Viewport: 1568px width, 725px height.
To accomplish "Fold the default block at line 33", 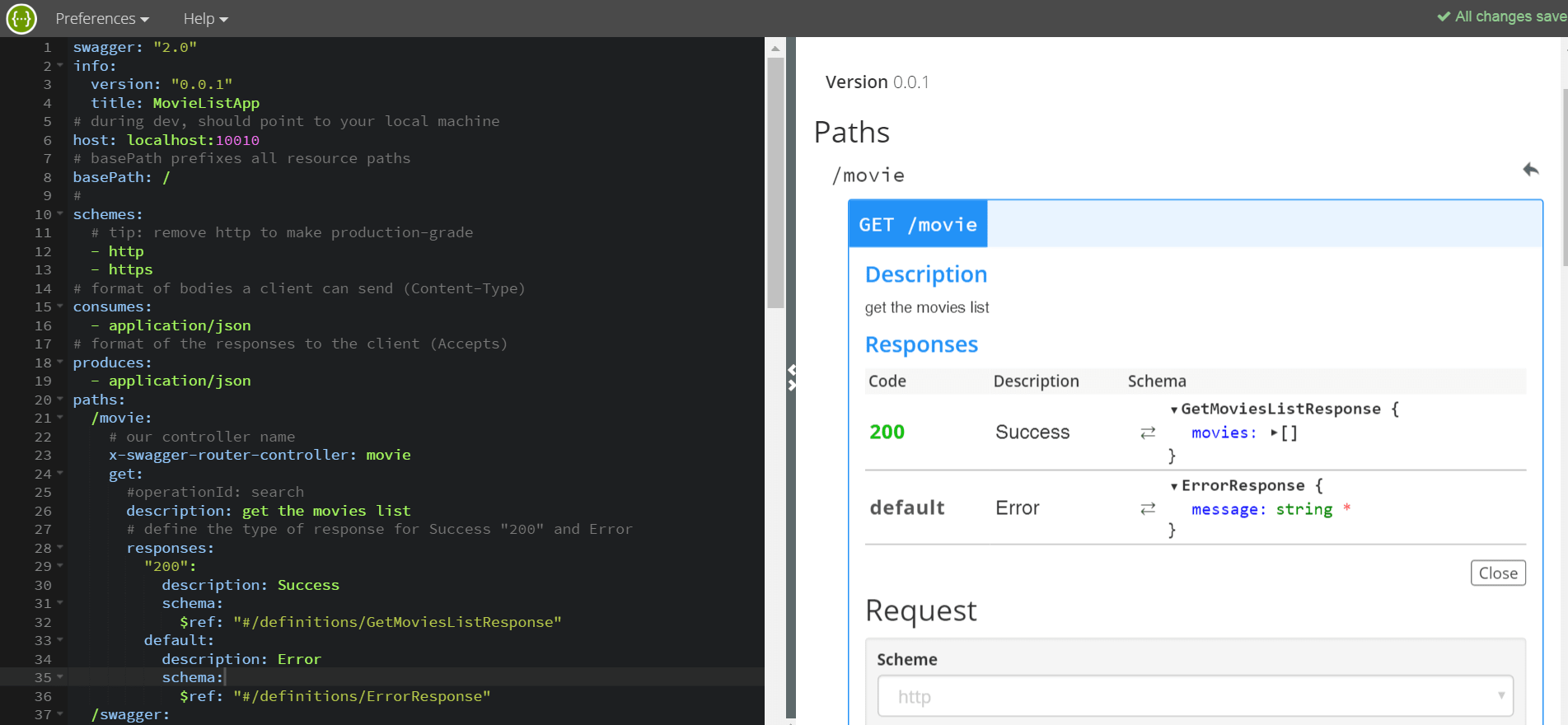I will pos(60,640).
